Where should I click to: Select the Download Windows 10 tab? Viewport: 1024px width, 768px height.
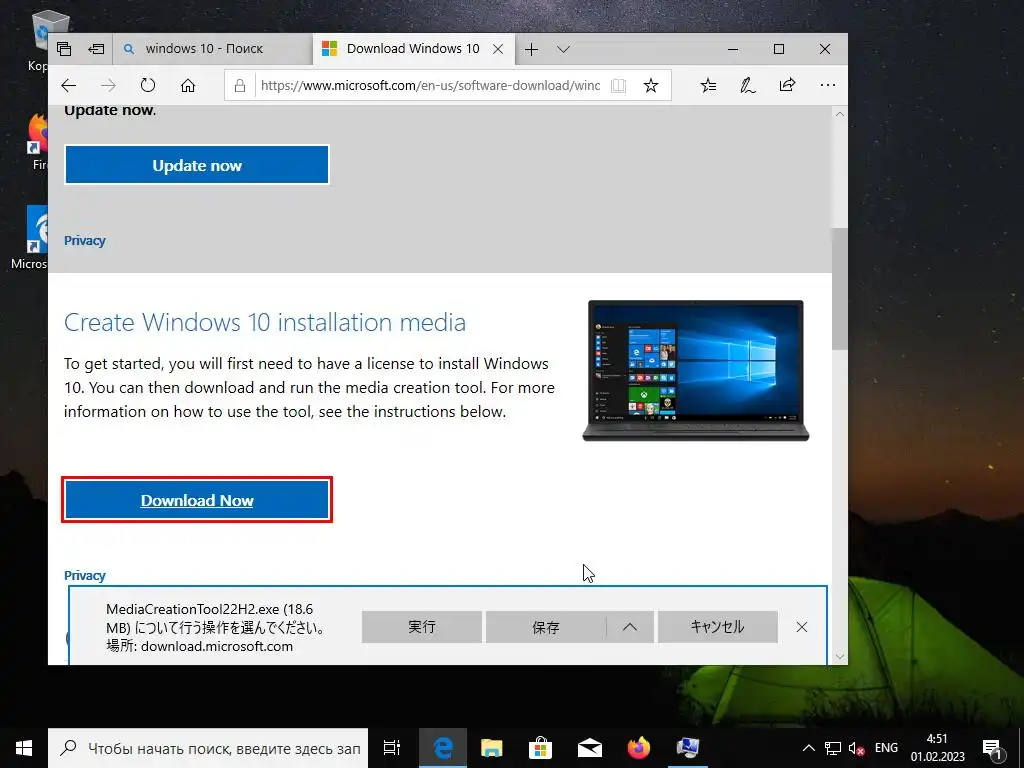pos(413,49)
